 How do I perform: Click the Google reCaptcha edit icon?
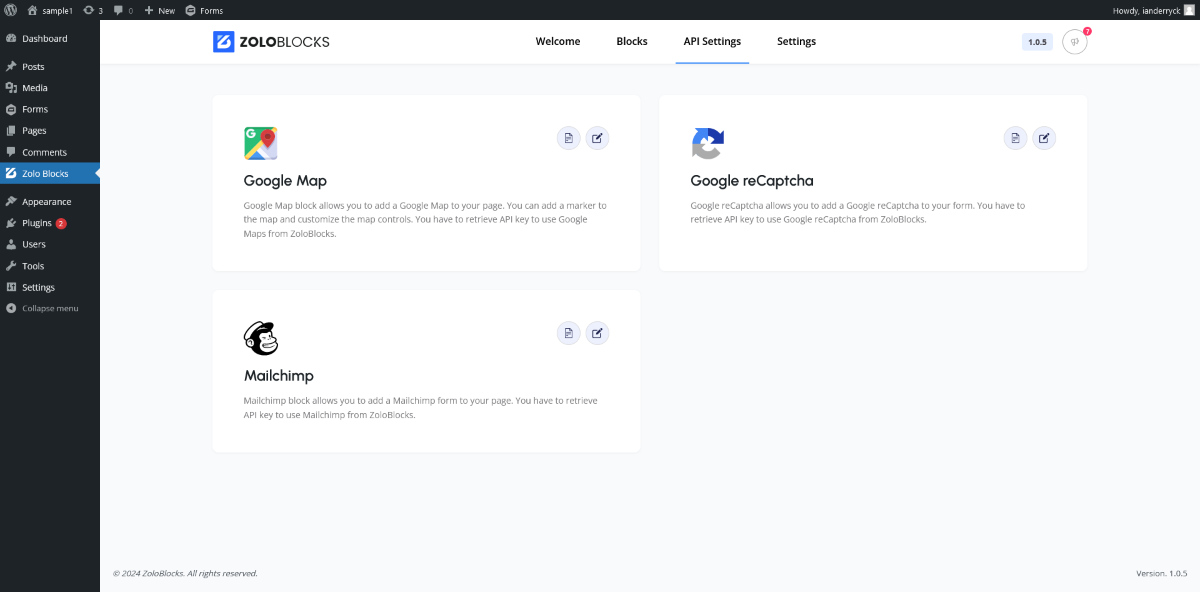pos(1044,138)
